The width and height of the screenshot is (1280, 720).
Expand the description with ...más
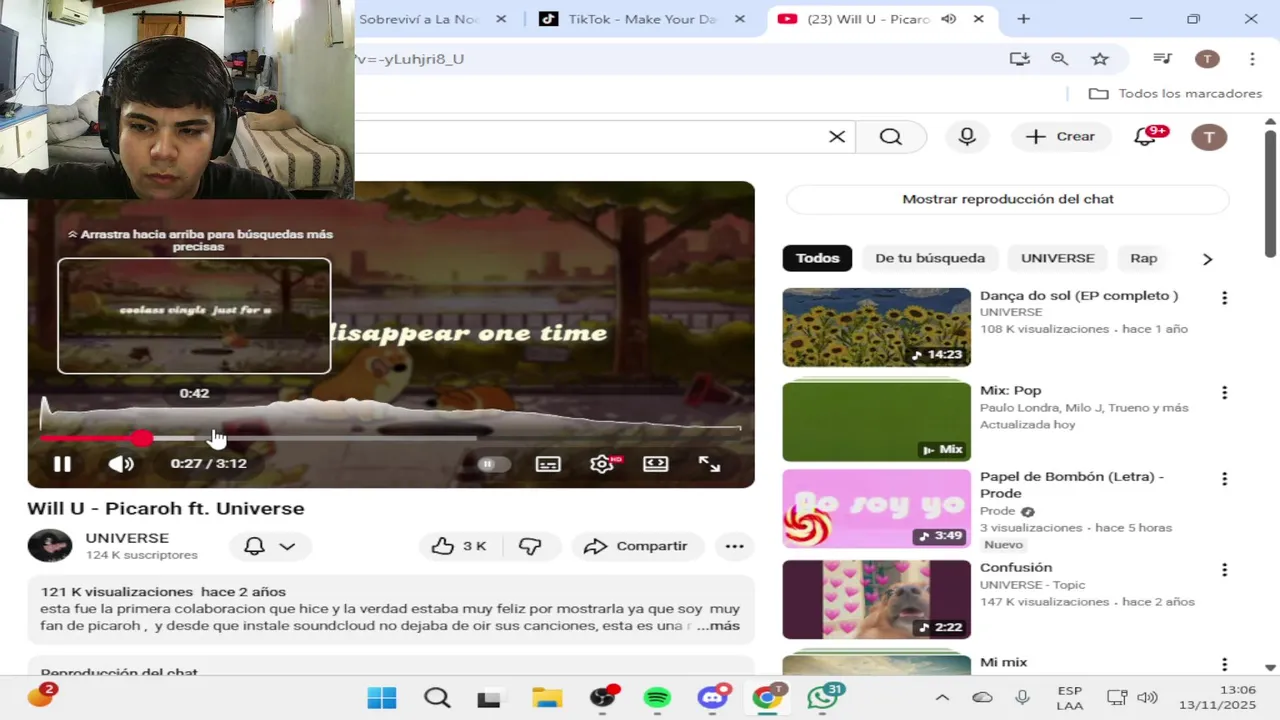pos(718,626)
